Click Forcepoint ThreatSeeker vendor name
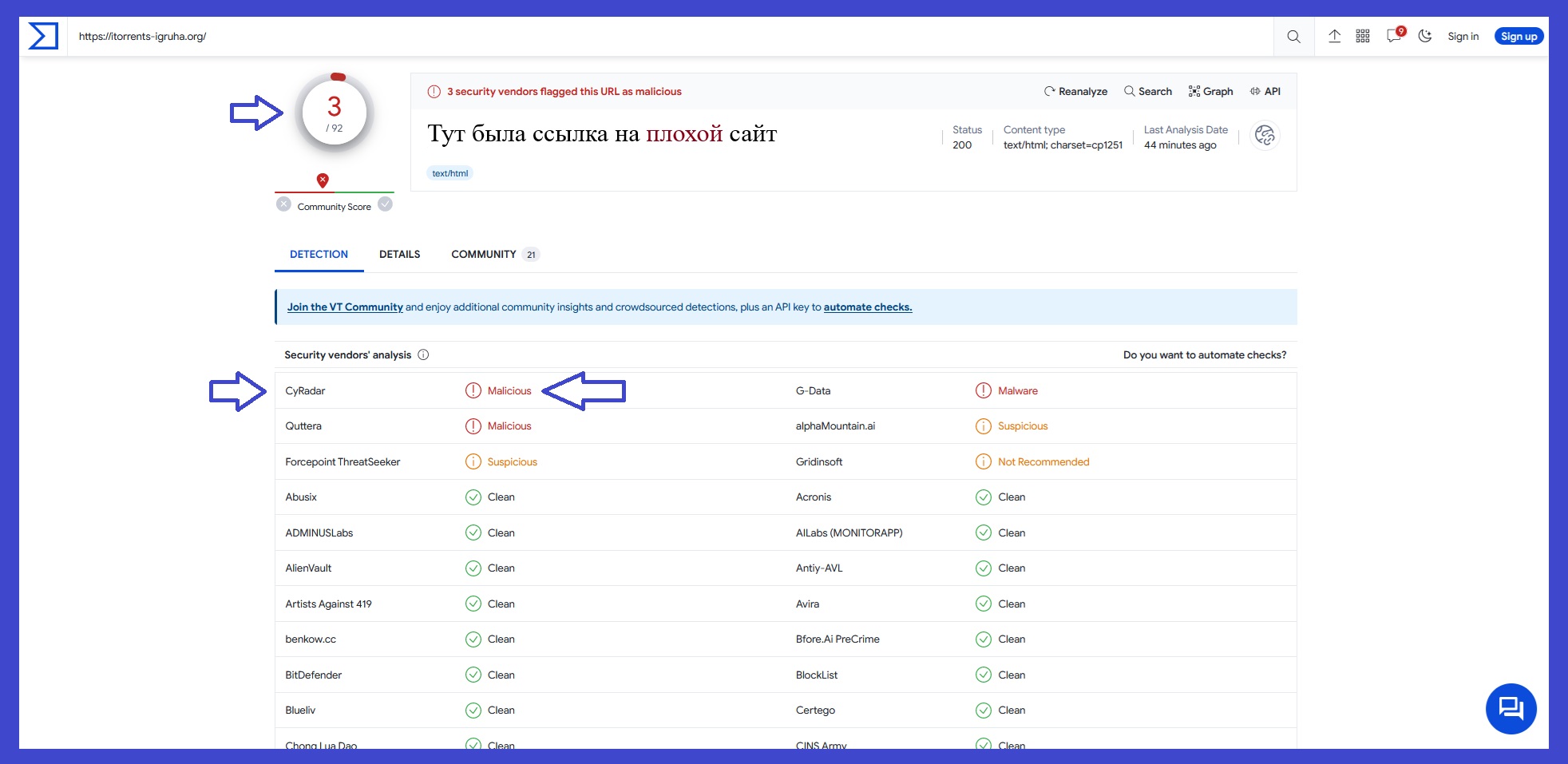 pos(343,461)
